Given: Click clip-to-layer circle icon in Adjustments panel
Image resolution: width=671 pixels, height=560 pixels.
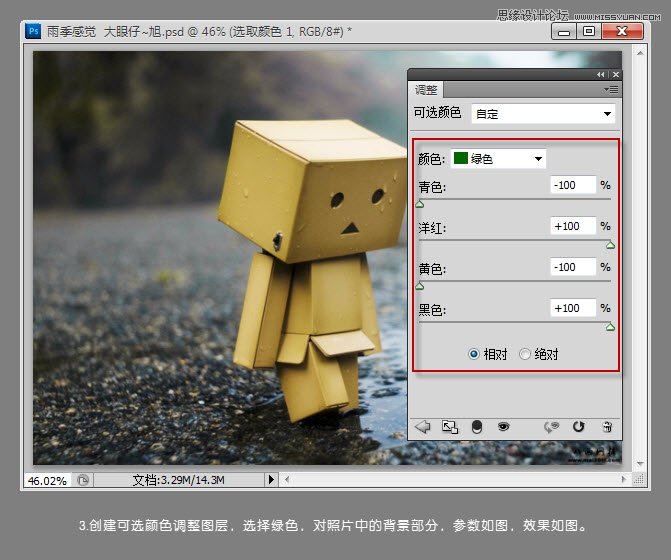Looking at the screenshot, I should (477, 427).
